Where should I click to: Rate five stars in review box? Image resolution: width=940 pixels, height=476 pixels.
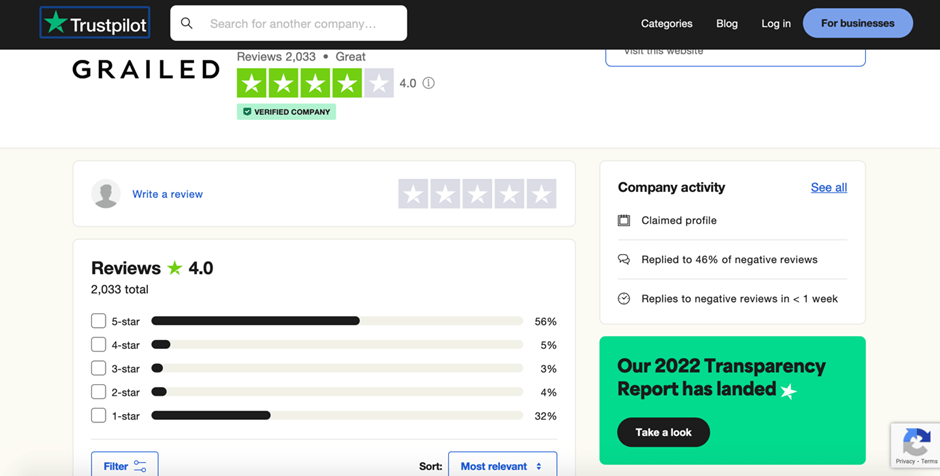click(x=541, y=194)
